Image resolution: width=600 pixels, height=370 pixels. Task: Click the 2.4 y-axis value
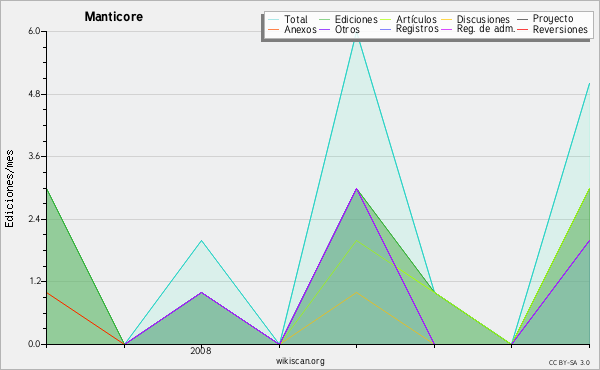tap(34, 219)
